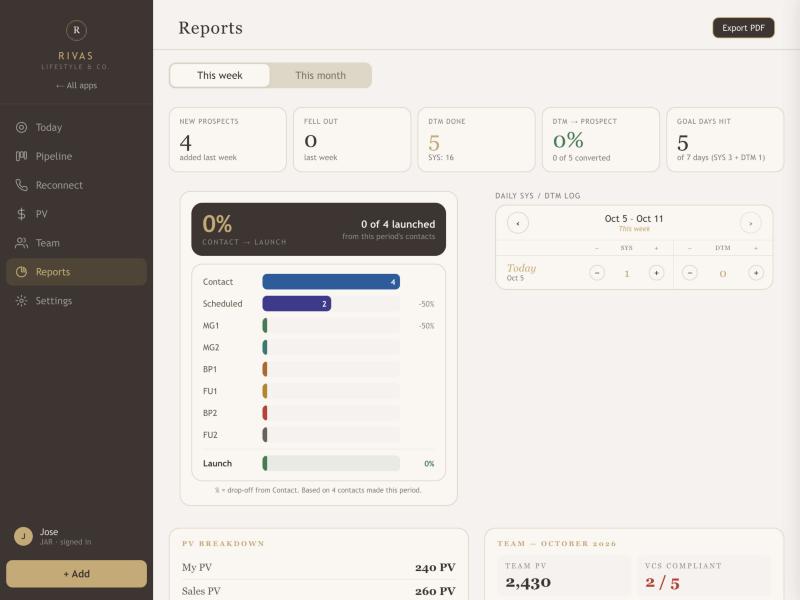Open PV dollar sign icon
The height and width of the screenshot is (600, 800).
click(x=21, y=214)
